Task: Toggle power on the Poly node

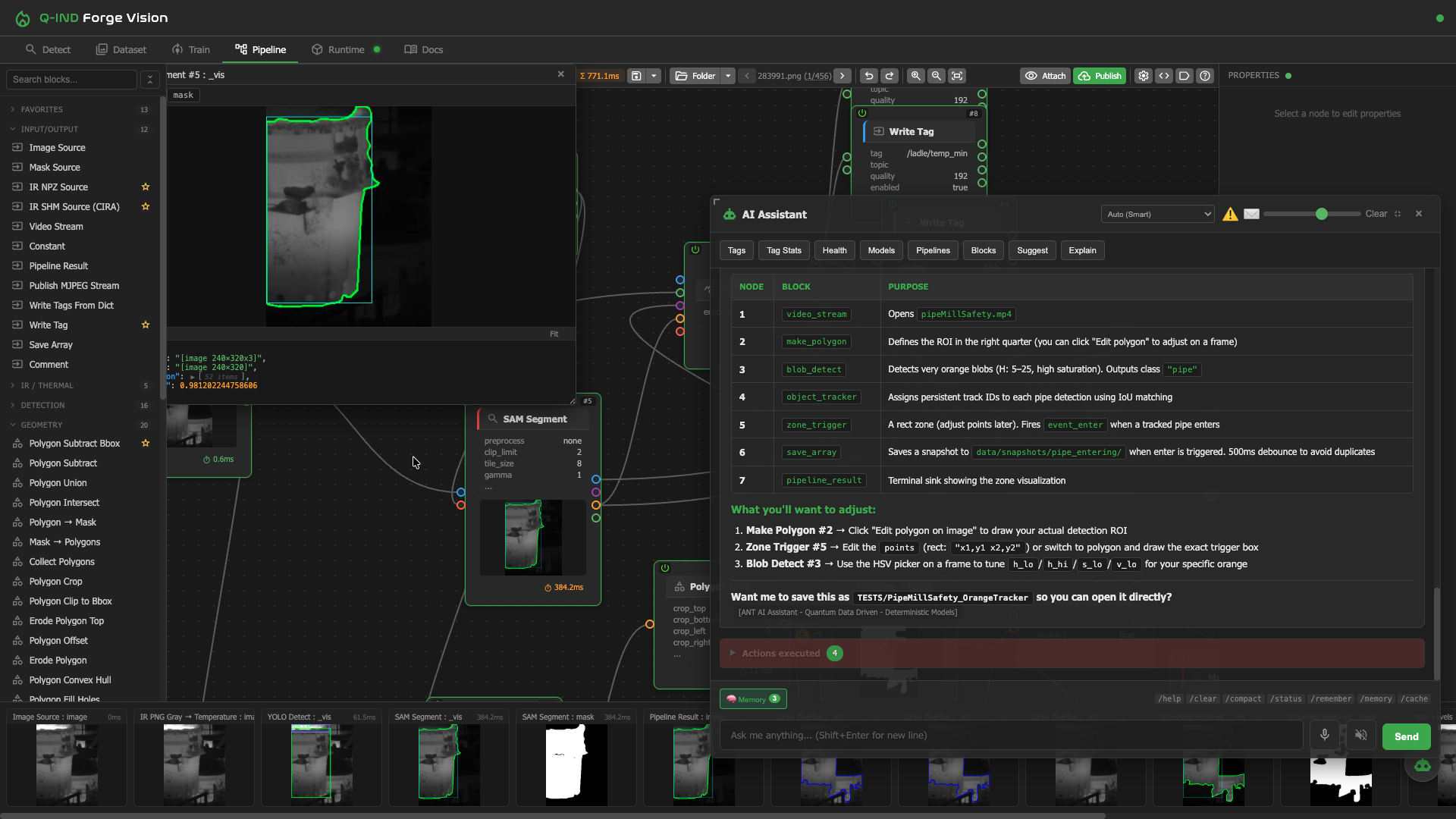Action: pyautogui.click(x=665, y=569)
